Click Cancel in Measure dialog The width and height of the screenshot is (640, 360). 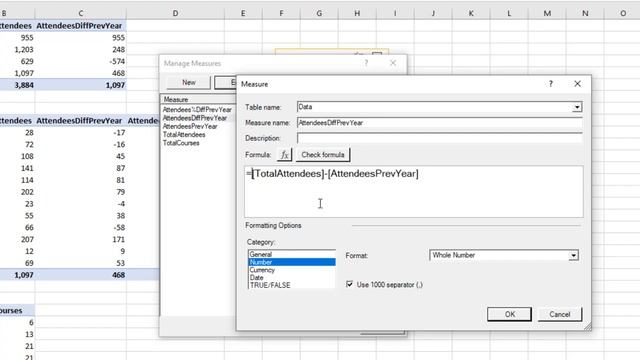click(560, 314)
